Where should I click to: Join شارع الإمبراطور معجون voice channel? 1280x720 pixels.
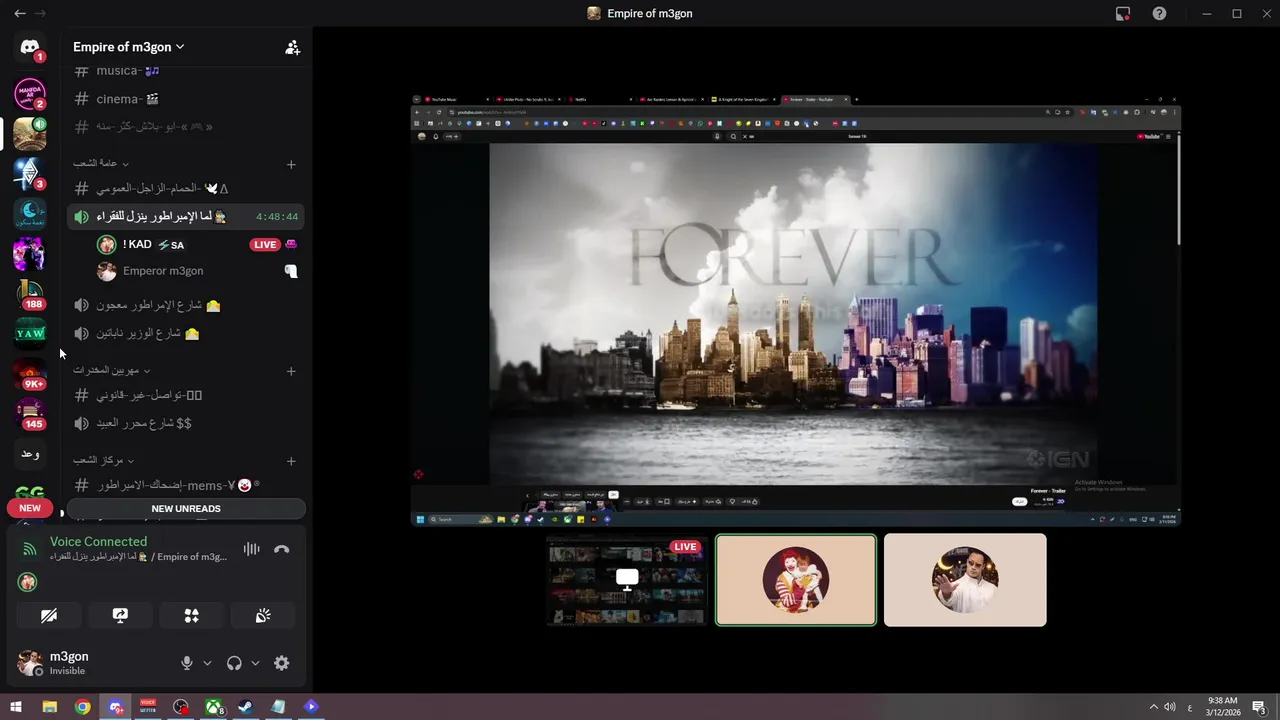185,305
